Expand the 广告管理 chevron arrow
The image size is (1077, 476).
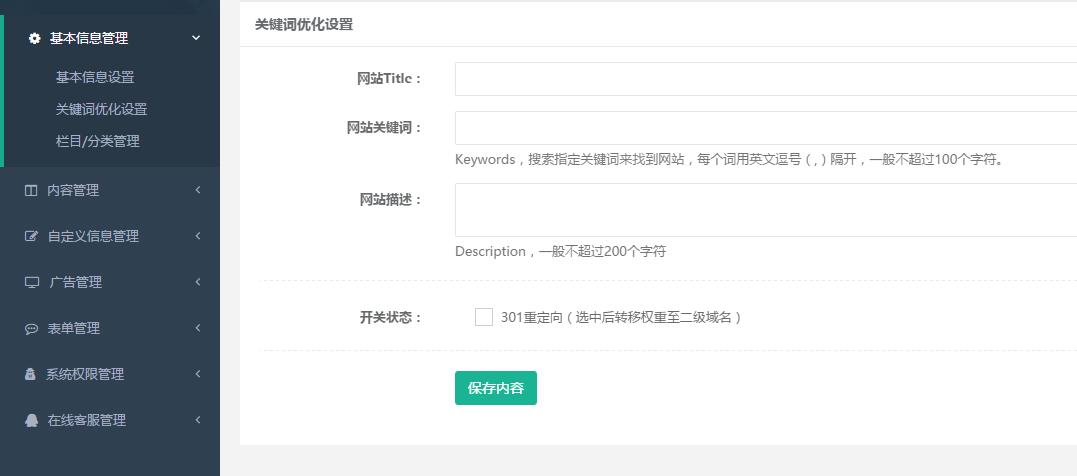point(198,282)
